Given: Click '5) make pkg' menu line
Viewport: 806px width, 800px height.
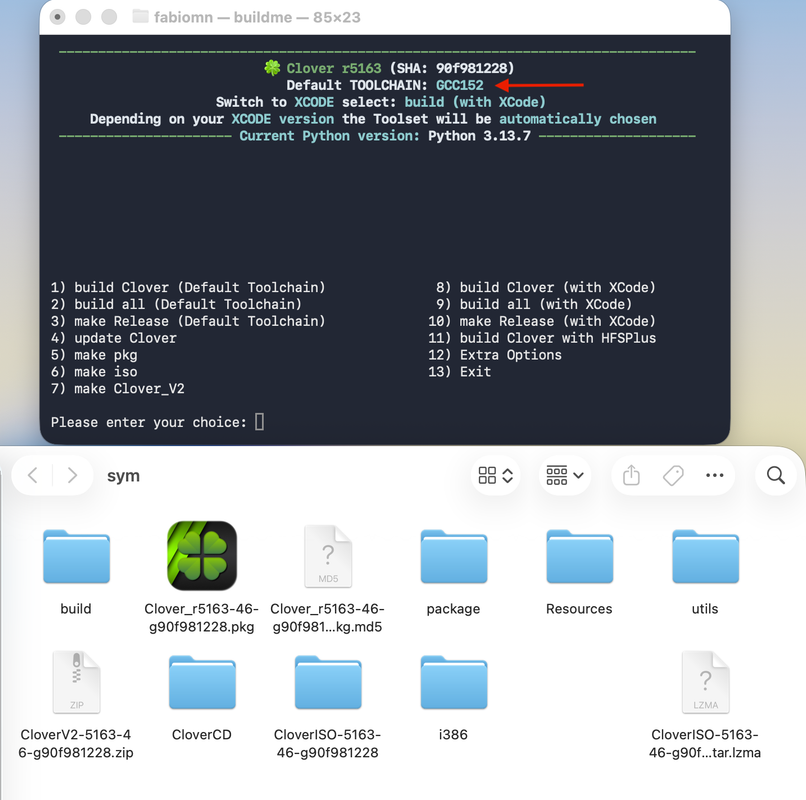Looking at the screenshot, I should [94, 355].
